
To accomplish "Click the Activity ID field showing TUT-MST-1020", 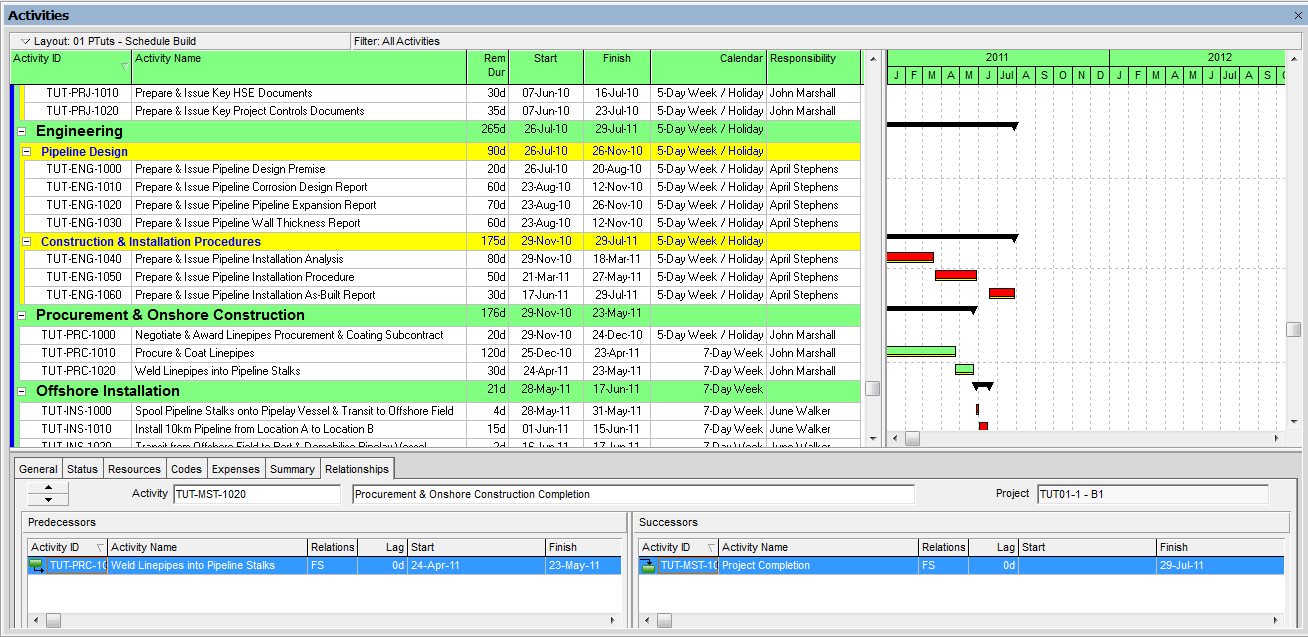I will [255, 493].
